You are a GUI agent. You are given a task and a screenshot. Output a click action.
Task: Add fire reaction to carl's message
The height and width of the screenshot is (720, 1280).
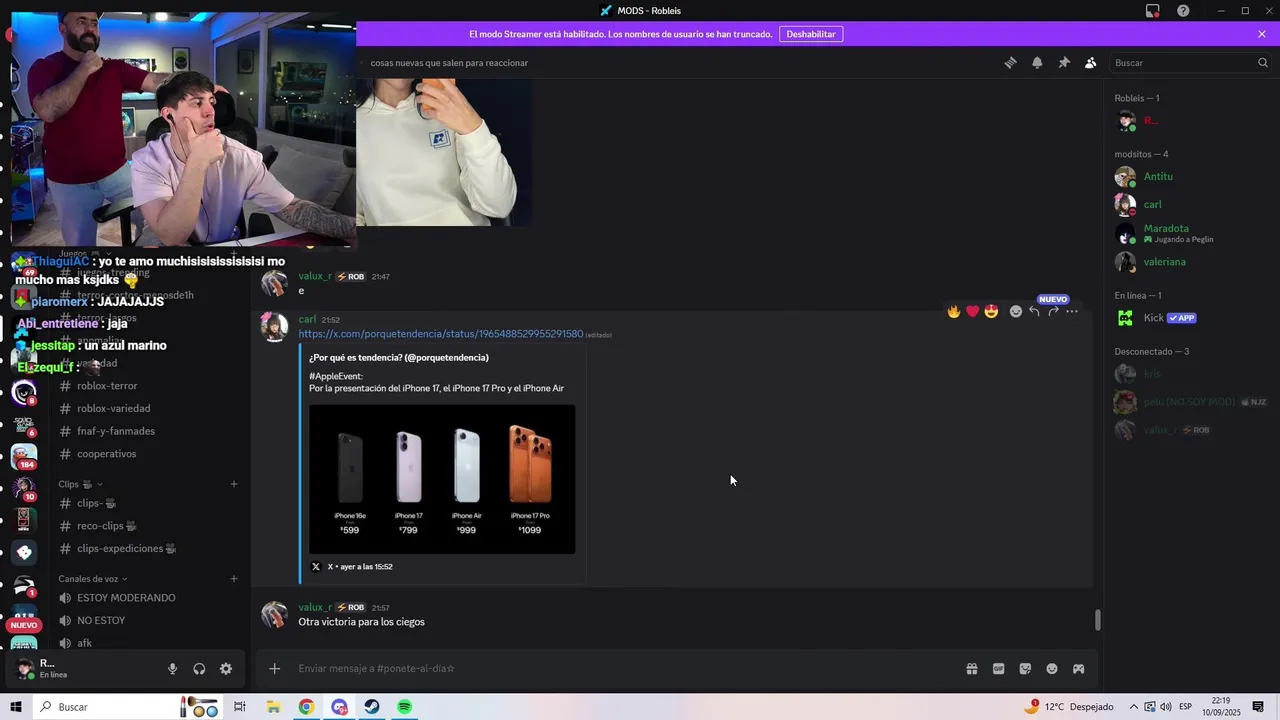click(x=954, y=311)
